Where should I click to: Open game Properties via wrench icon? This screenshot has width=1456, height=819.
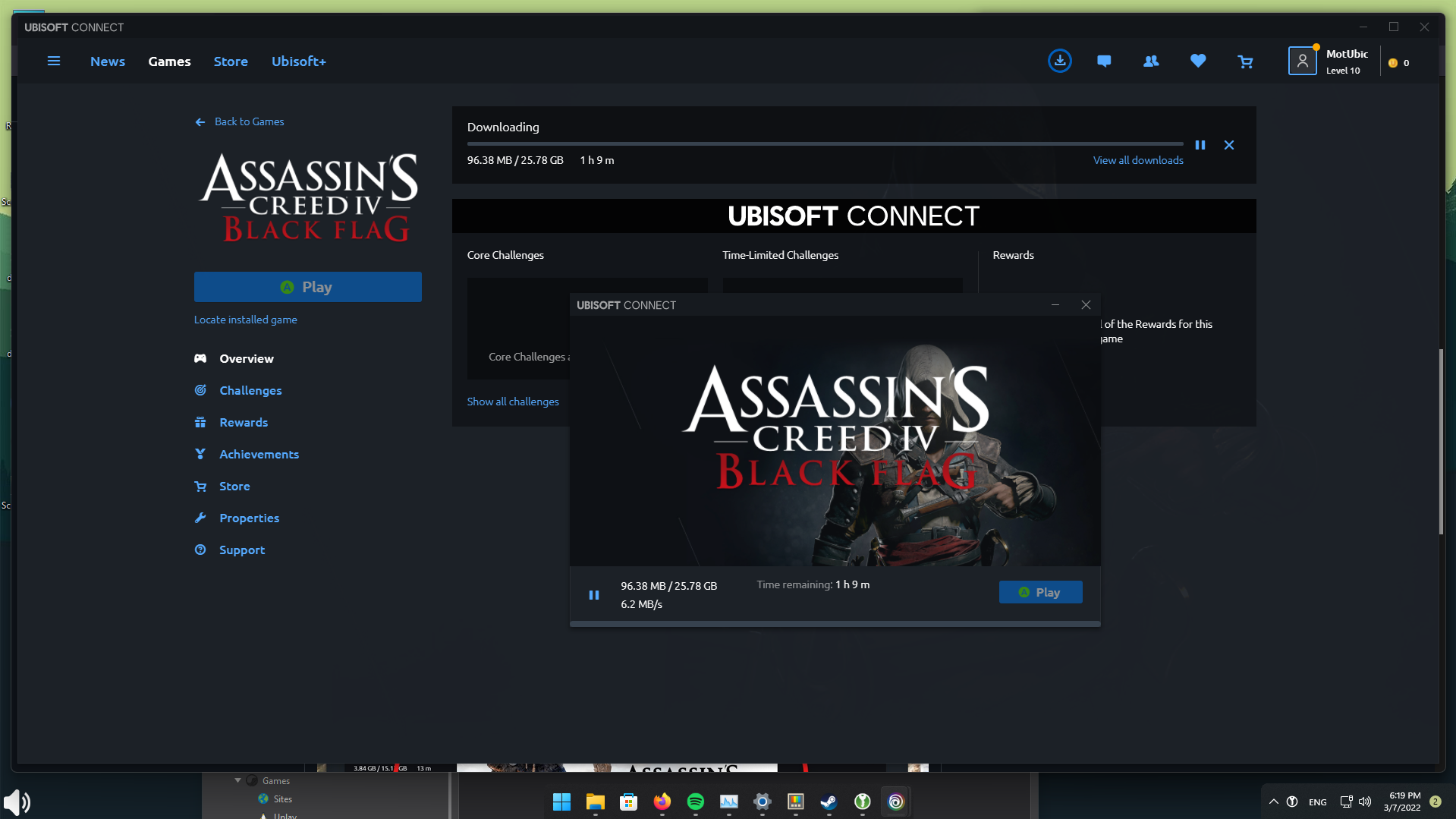point(200,517)
